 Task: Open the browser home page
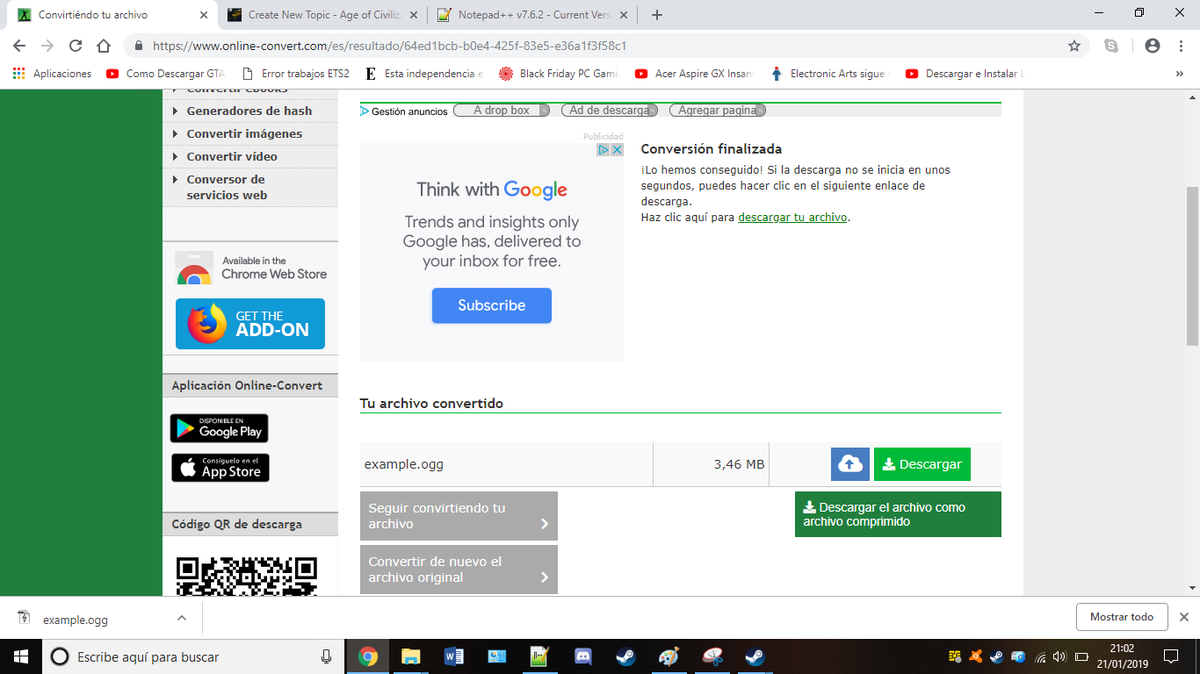pyautogui.click(x=102, y=46)
